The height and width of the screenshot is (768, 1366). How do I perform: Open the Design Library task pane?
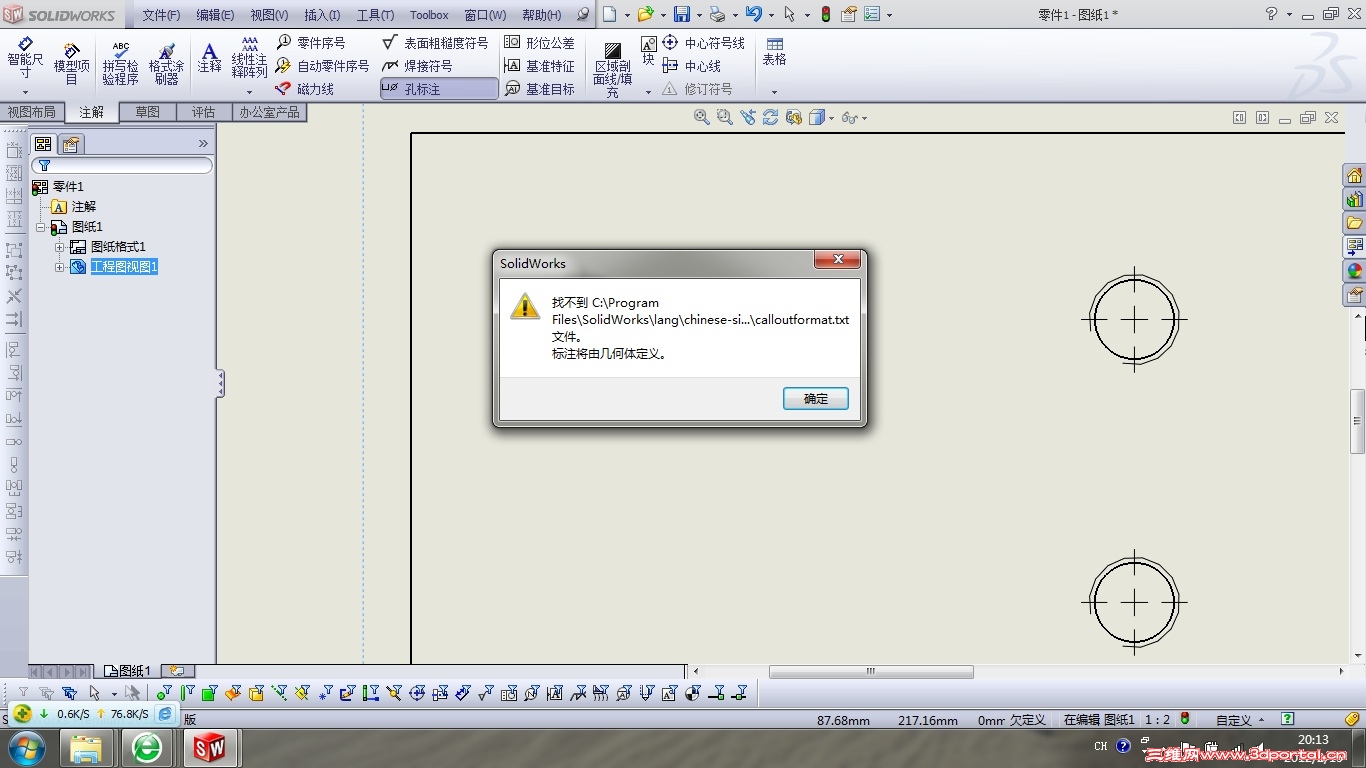pyautogui.click(x=1355, y=199)
